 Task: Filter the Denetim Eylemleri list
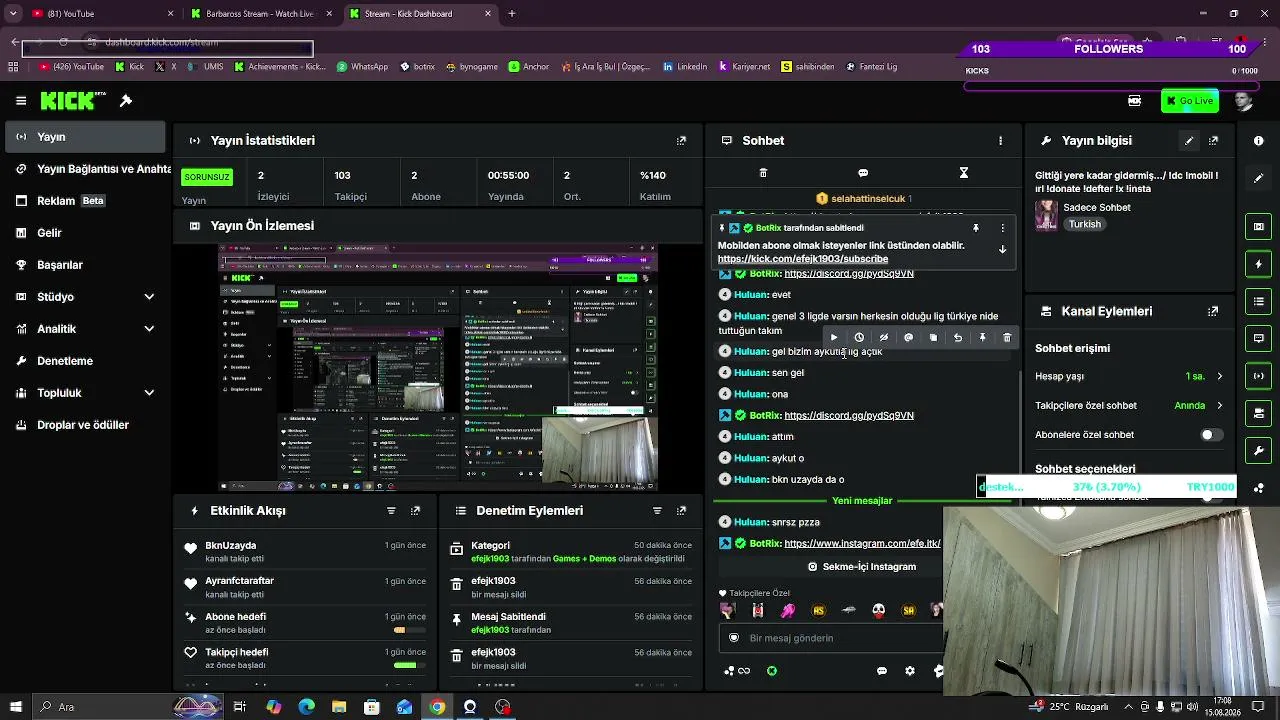click(x=657, y=511)
